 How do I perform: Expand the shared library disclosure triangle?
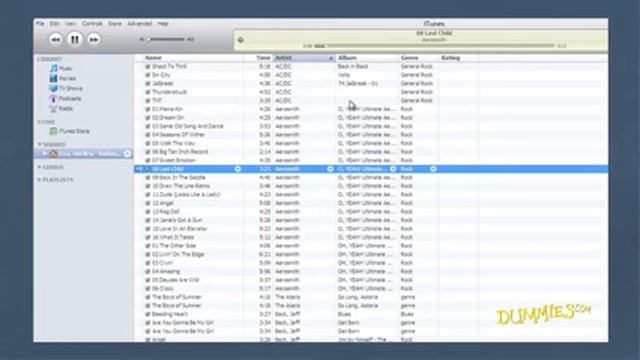point(44,153)
